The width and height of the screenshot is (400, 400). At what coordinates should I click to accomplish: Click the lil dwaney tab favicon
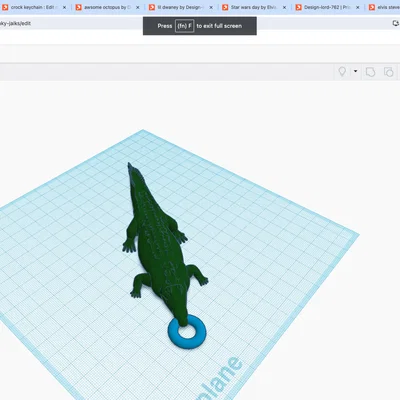tap(152, 7)
